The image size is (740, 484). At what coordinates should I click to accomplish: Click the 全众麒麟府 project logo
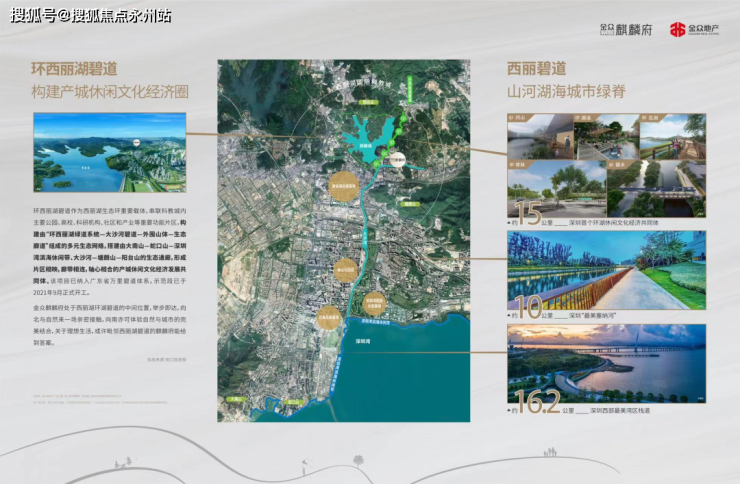(626, 29)
